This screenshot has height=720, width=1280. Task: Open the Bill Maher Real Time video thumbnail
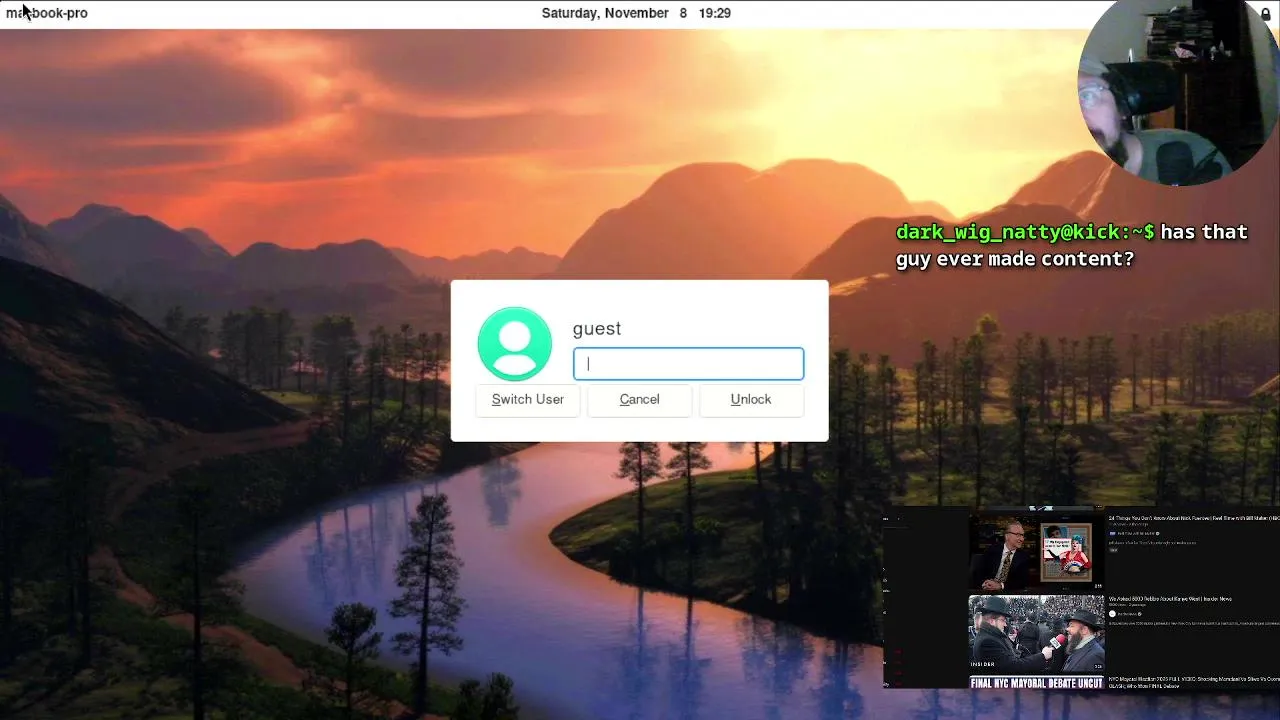[x=1036, y=551]
